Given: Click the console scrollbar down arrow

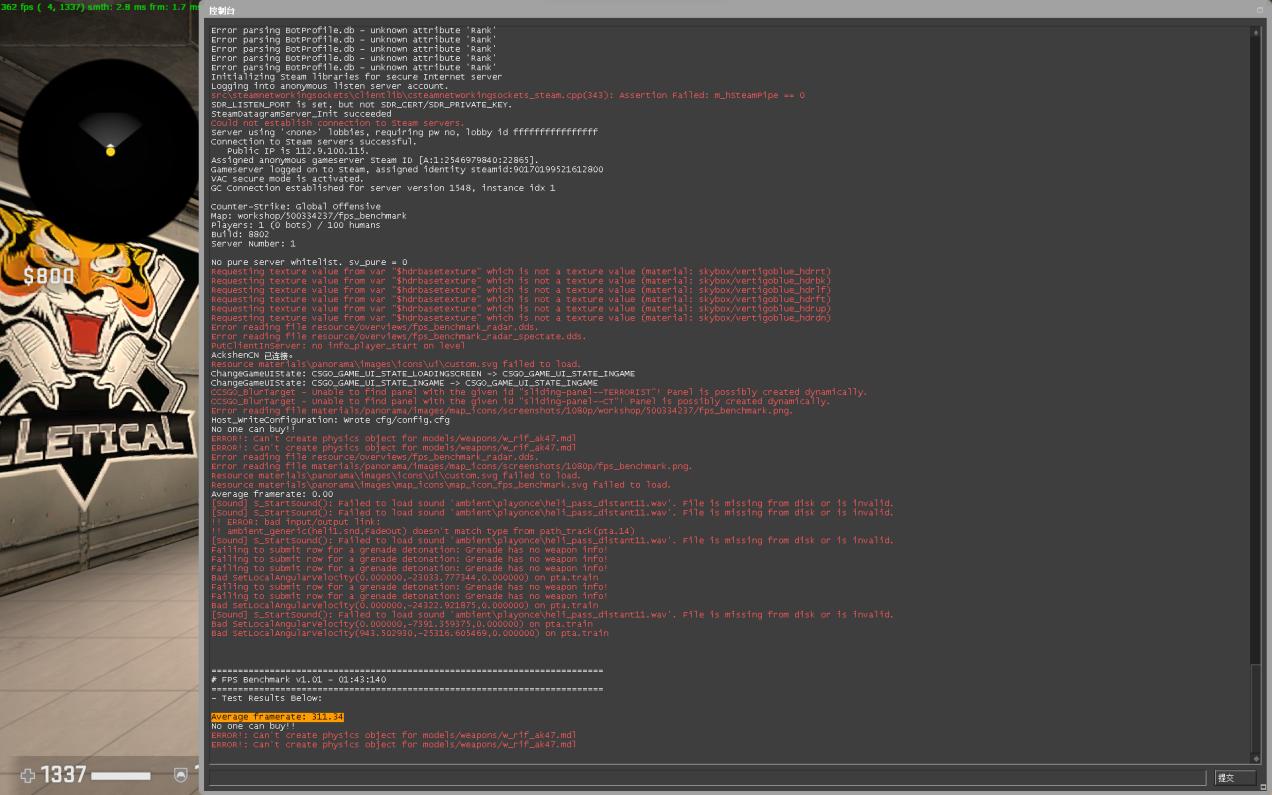Looking at the screenshot, I should coord(1256,758).
